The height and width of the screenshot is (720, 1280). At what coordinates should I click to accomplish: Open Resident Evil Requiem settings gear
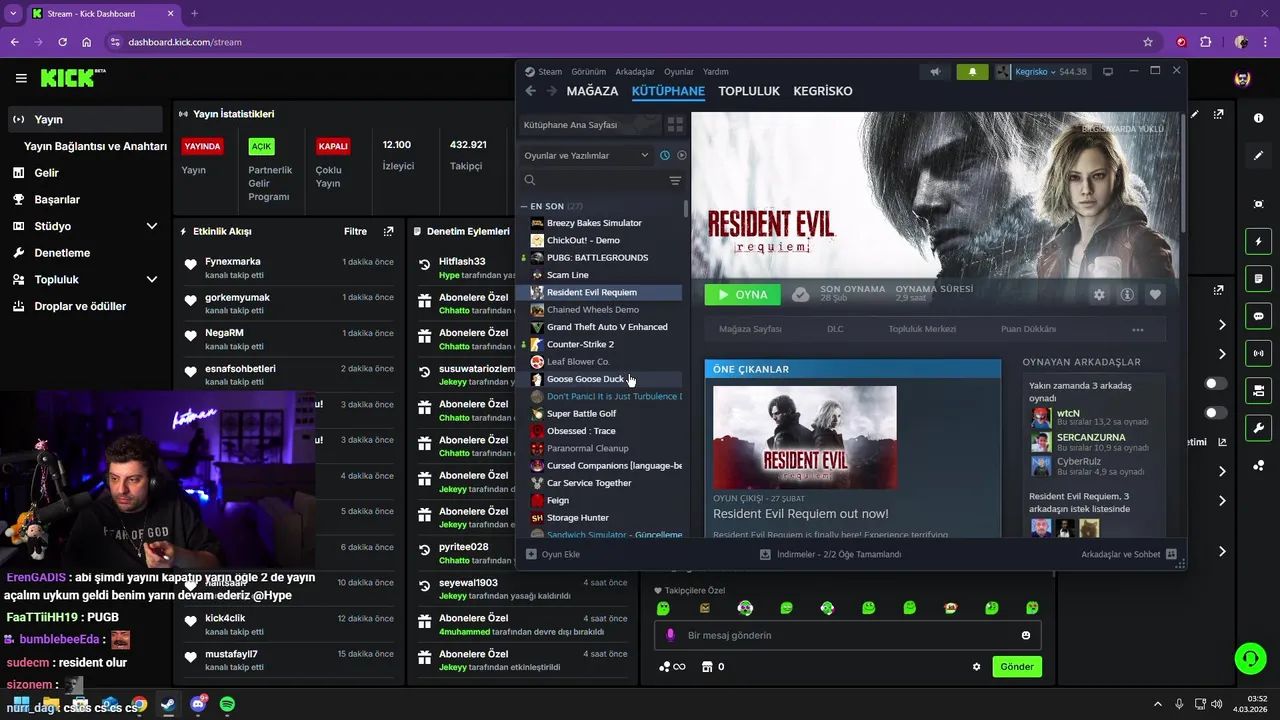tap(1099, 295)
